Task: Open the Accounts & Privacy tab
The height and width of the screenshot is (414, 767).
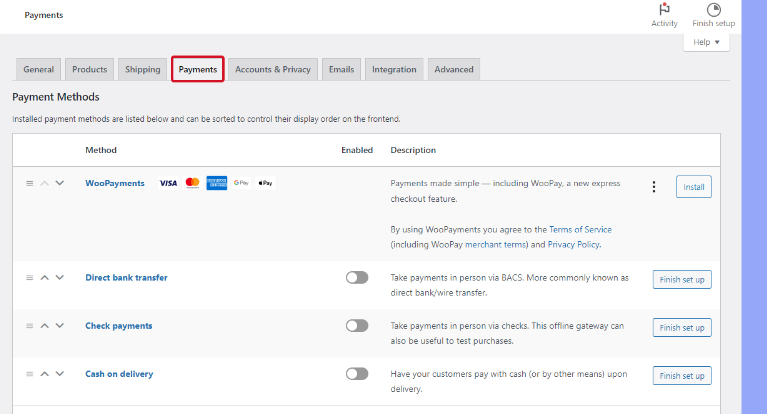Action: point(272,69)
